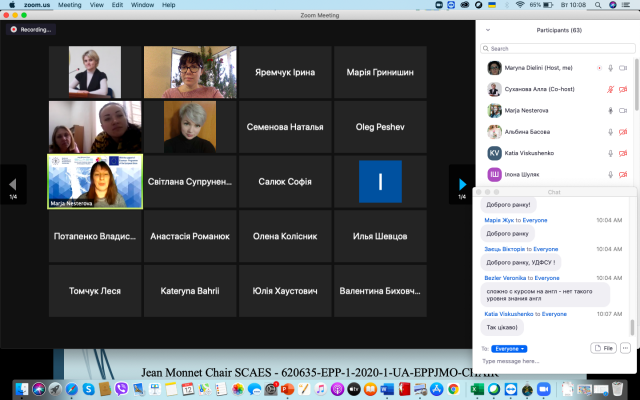Open Microsoft Word from the Dock

coord(387,389)
